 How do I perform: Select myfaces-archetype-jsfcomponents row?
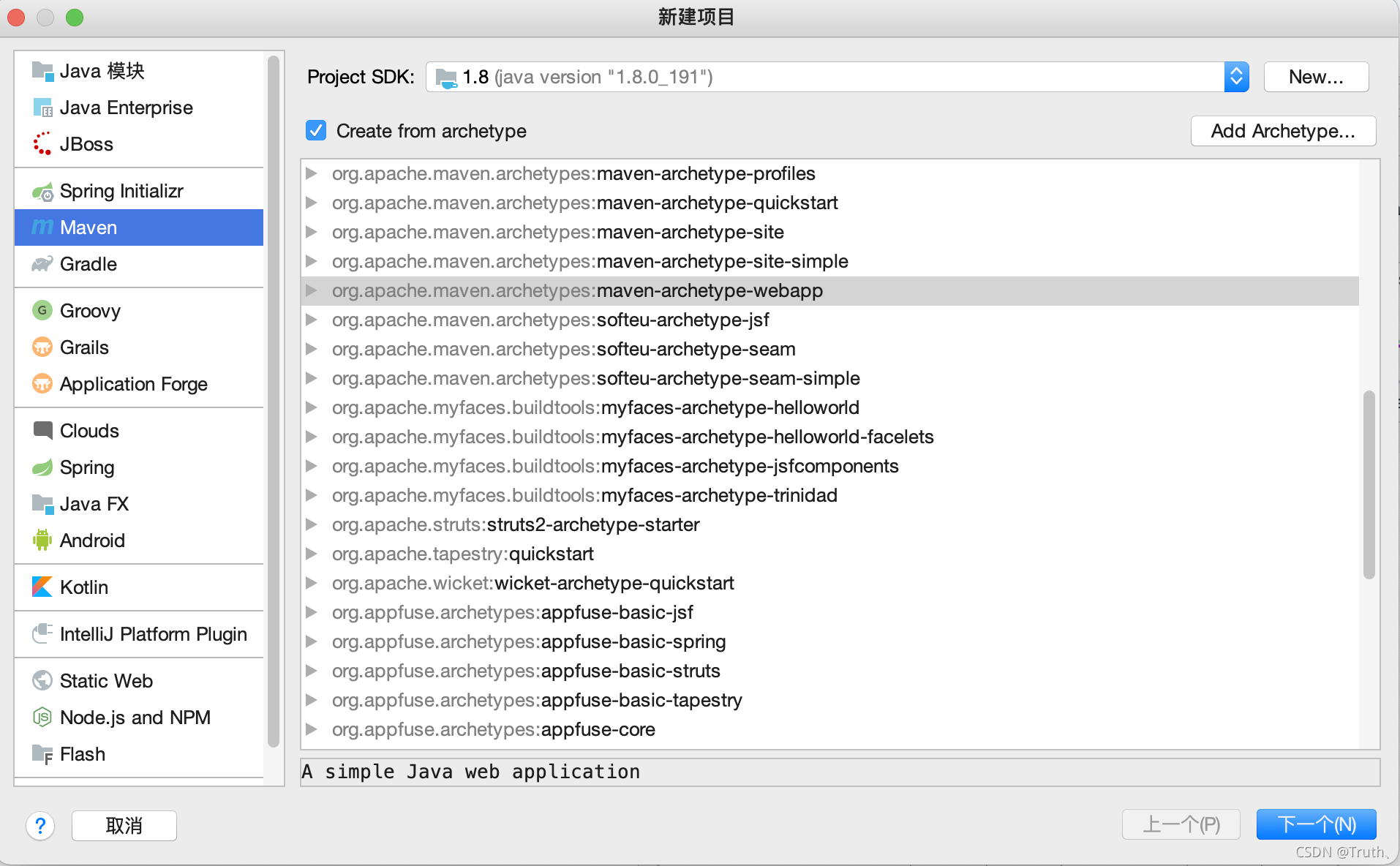click(829, 466)
